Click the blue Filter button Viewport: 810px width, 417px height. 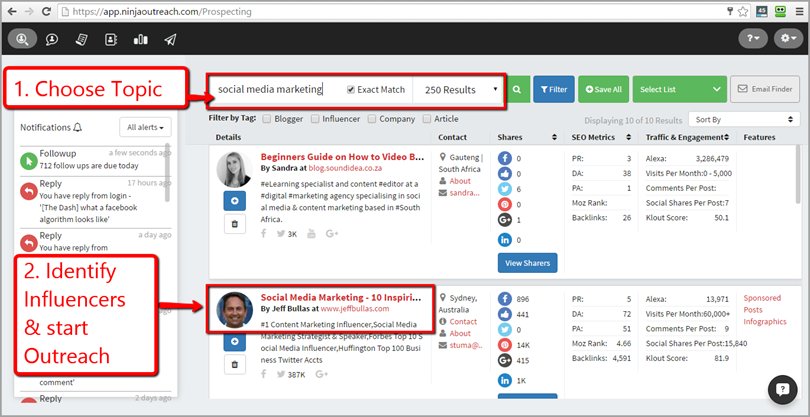click(554, 89)
